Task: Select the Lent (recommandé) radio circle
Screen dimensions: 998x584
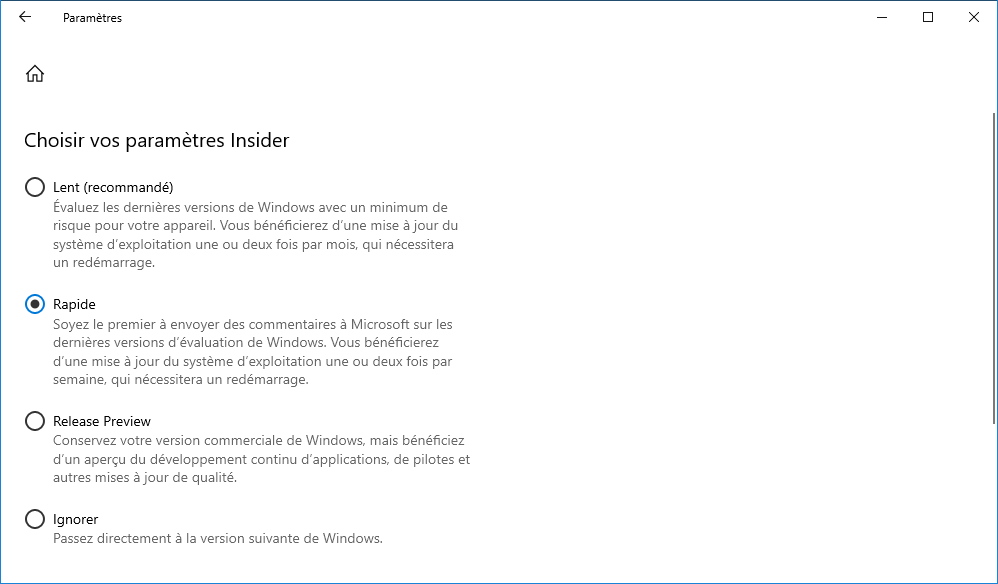Action: [x=35, y=187]
